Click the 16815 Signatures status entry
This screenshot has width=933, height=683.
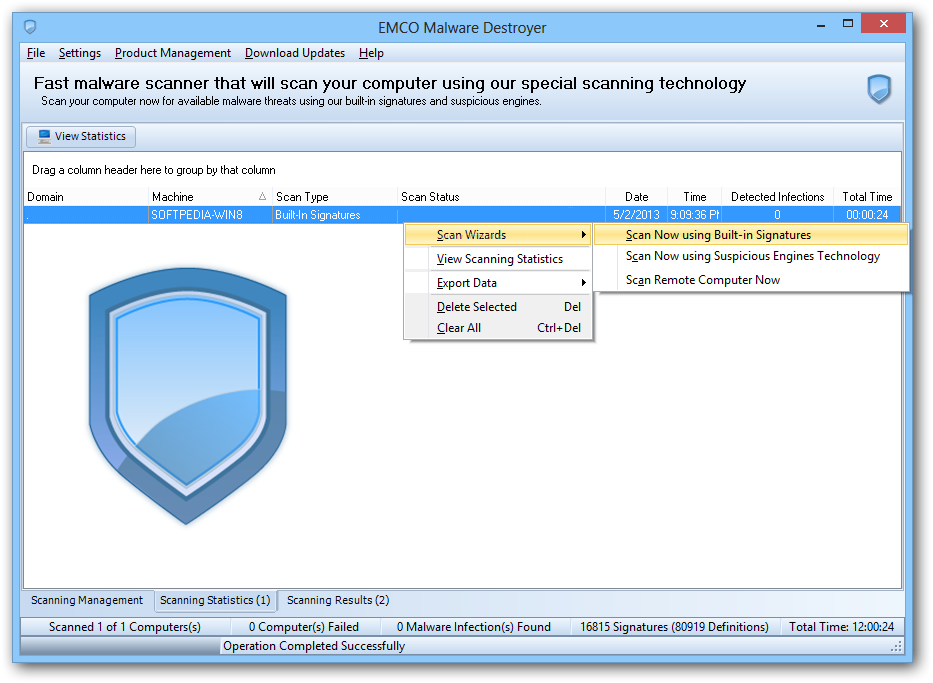tap(674, 627)
